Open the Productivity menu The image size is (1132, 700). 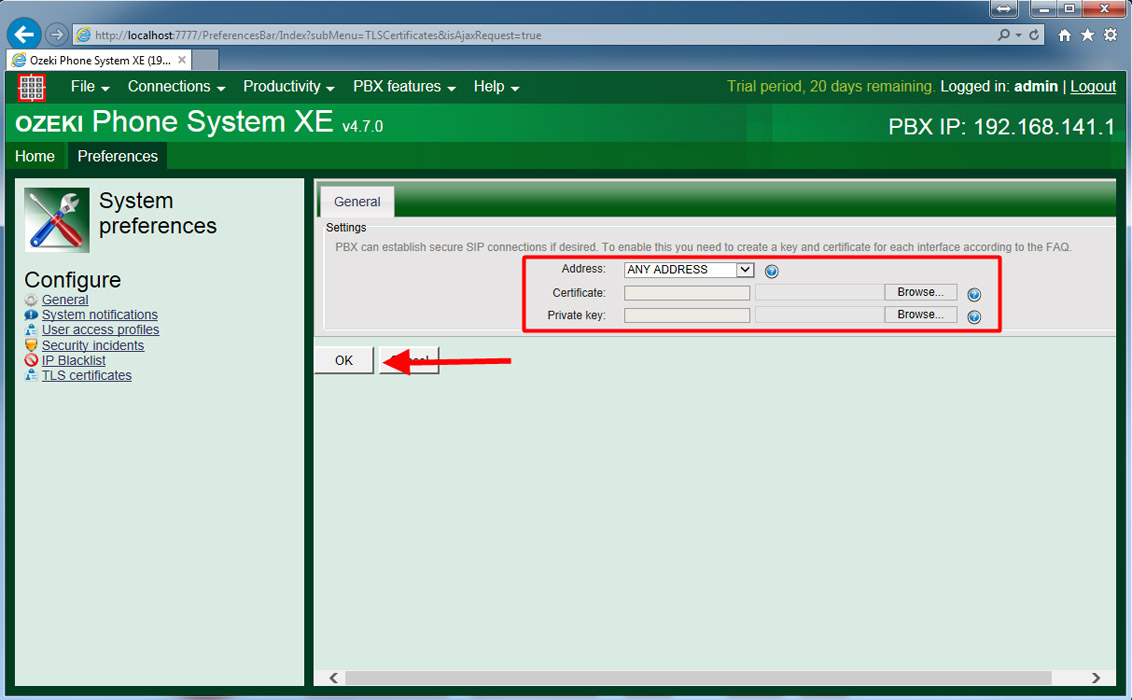tap(289, 87)
